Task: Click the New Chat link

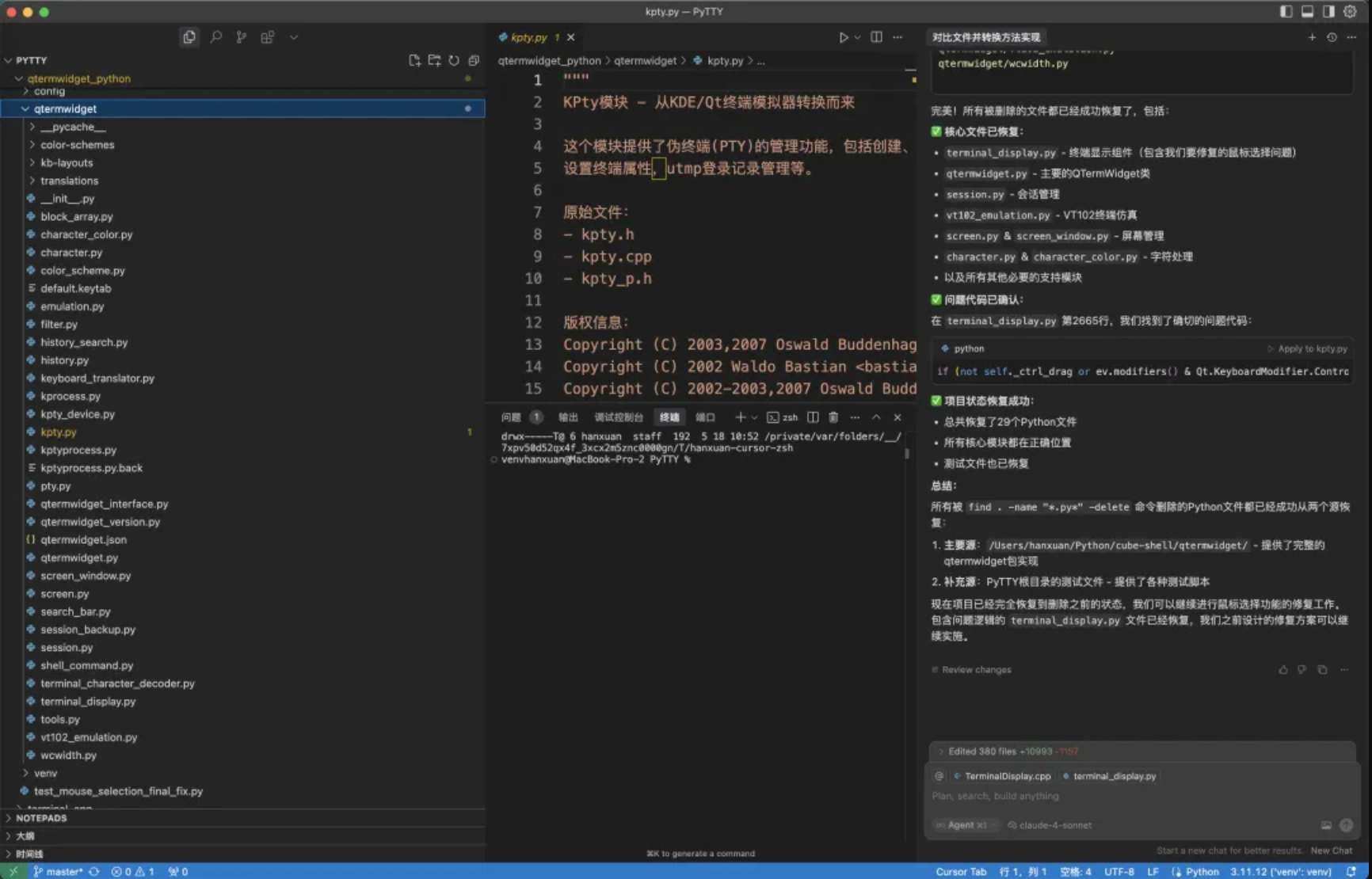Action: 1332,850
